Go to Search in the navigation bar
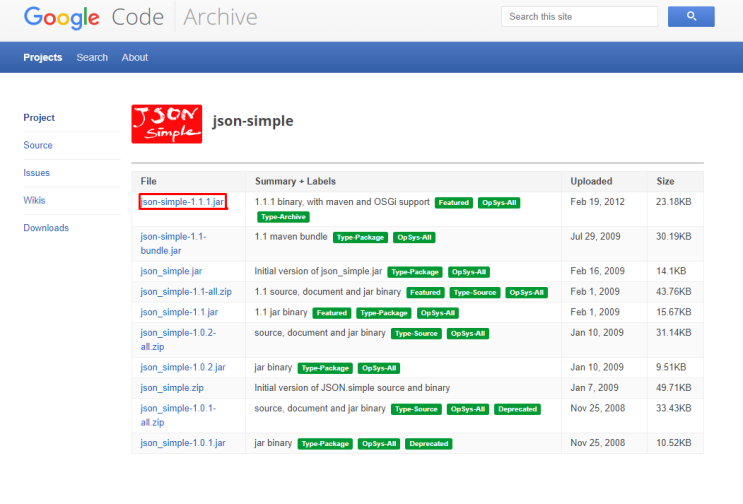 [x=92, y=57]
